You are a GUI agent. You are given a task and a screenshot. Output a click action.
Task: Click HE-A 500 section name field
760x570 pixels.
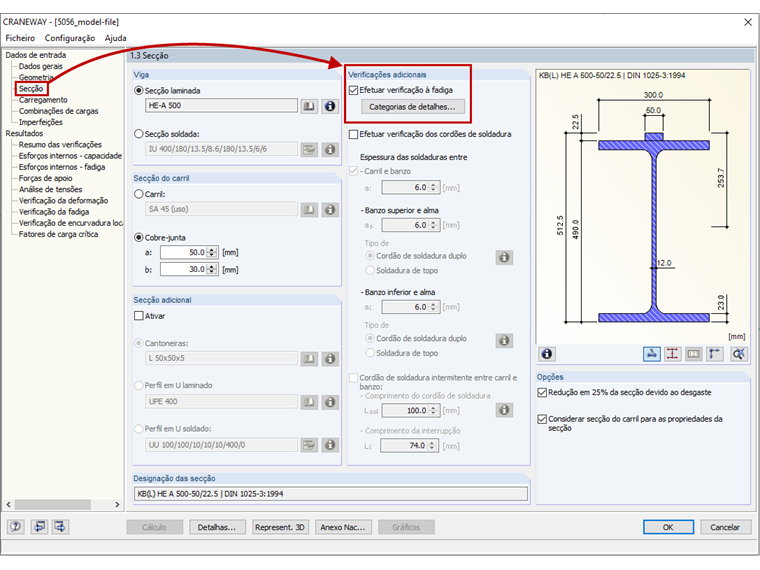[x=222, y=106]
